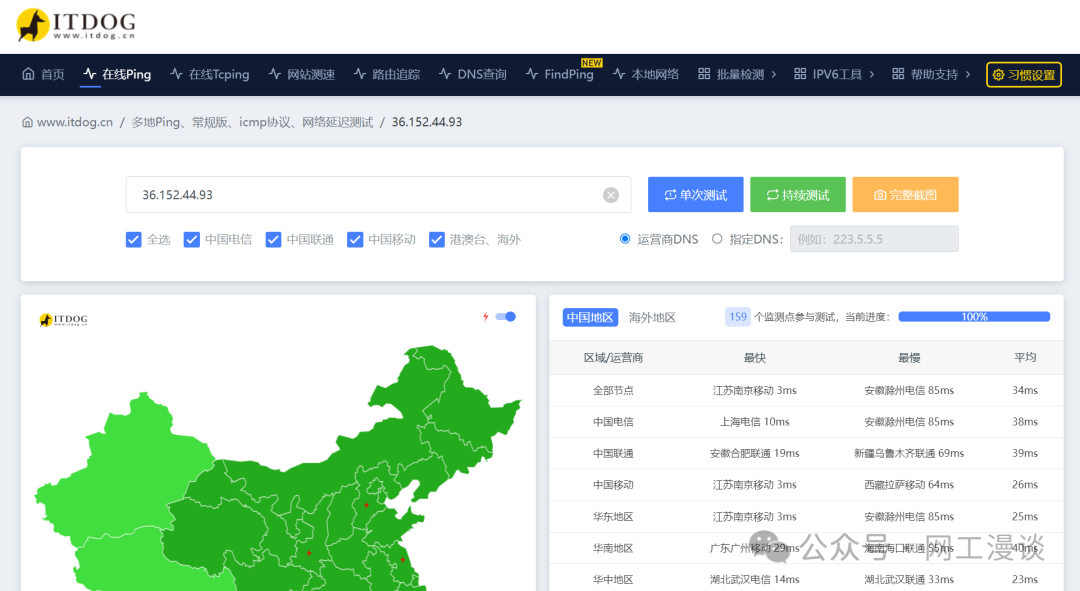Toggle the 全选 checkbox
This screenshot has height=591, width=1080.
point(134,239)
